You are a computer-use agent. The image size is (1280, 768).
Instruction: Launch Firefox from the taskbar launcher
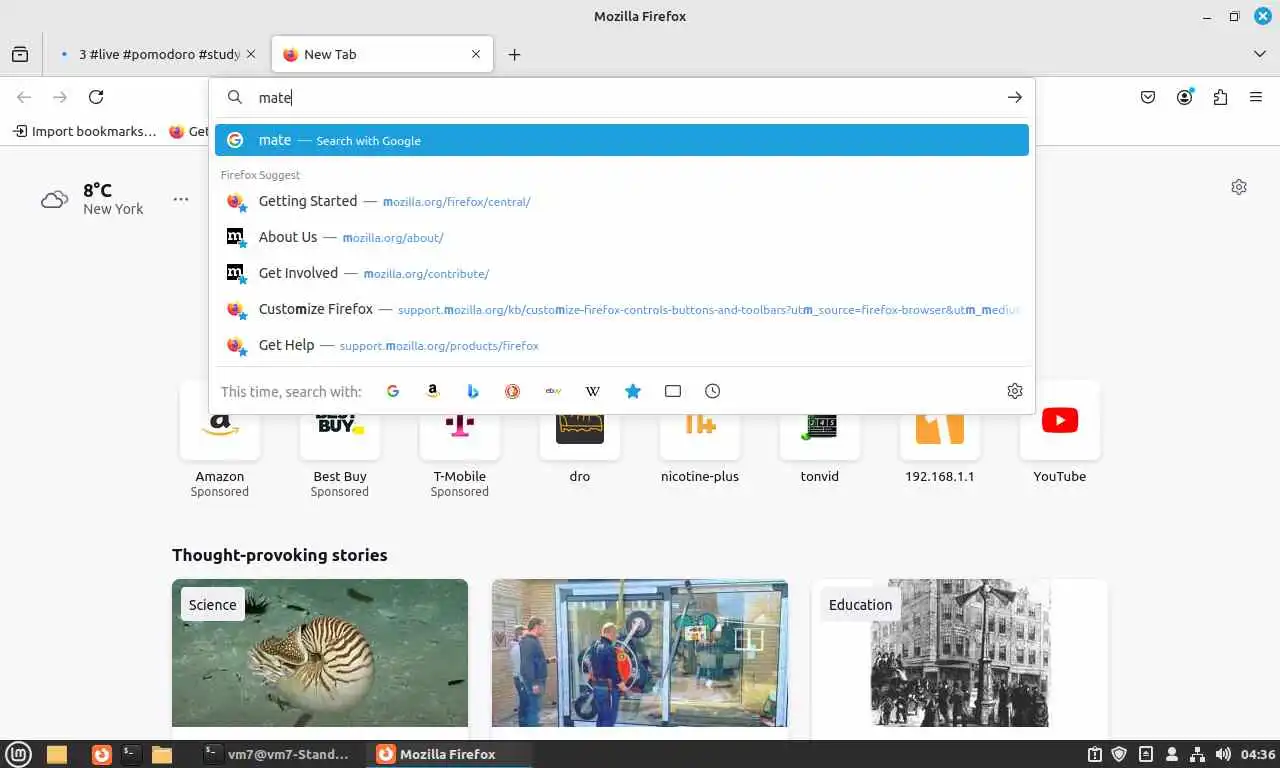[x=101, y=754]
